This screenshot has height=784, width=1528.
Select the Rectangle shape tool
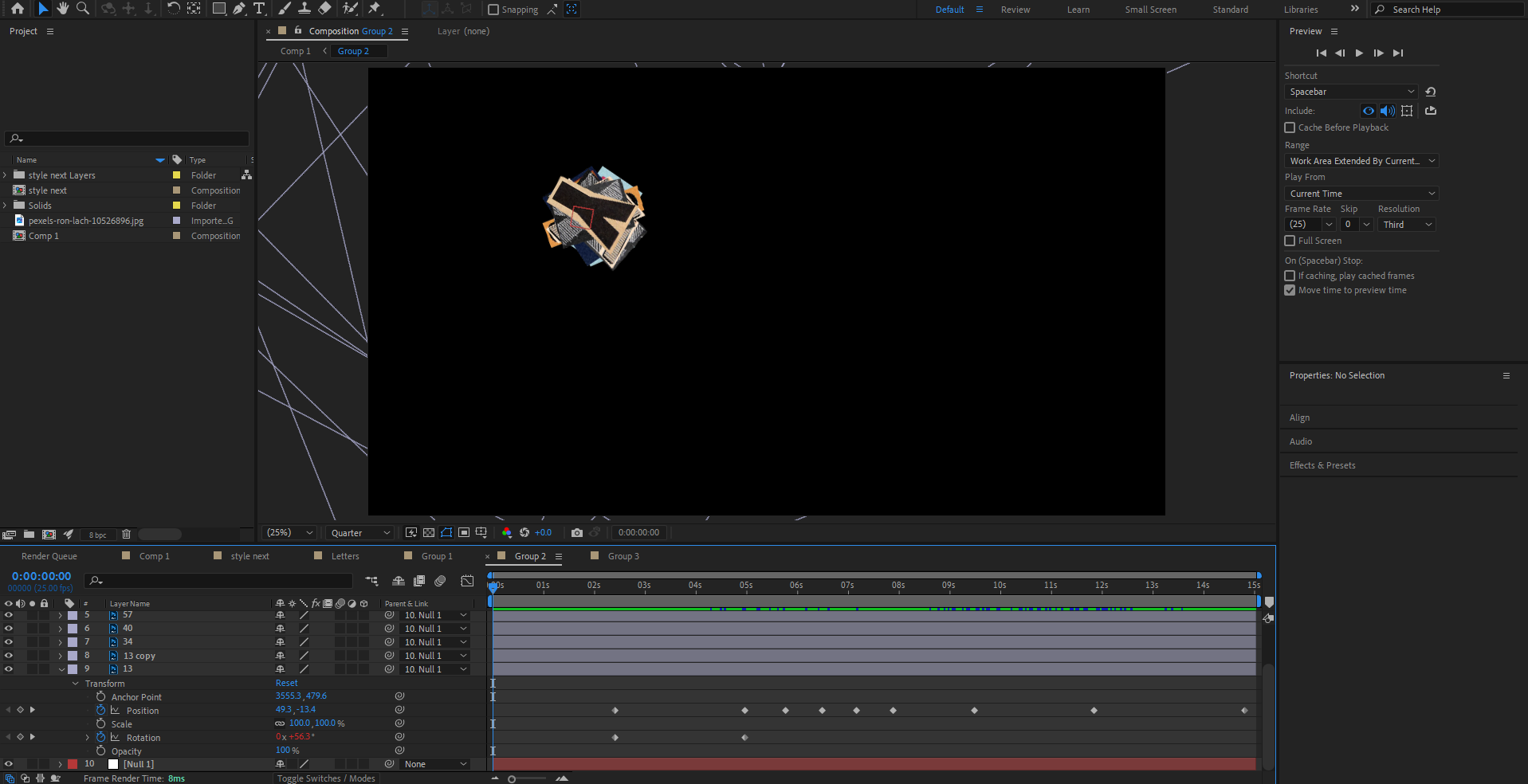click(219, 9)
